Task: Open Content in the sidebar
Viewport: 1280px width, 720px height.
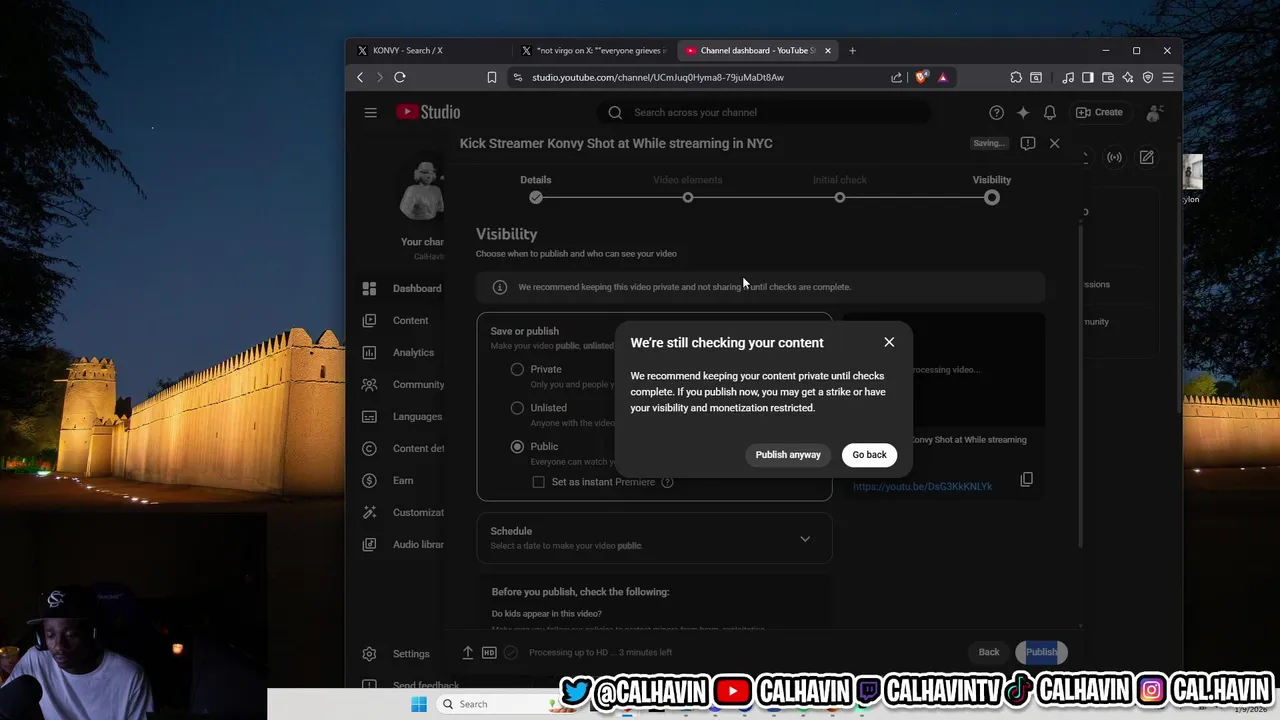Action: point(404,320)
